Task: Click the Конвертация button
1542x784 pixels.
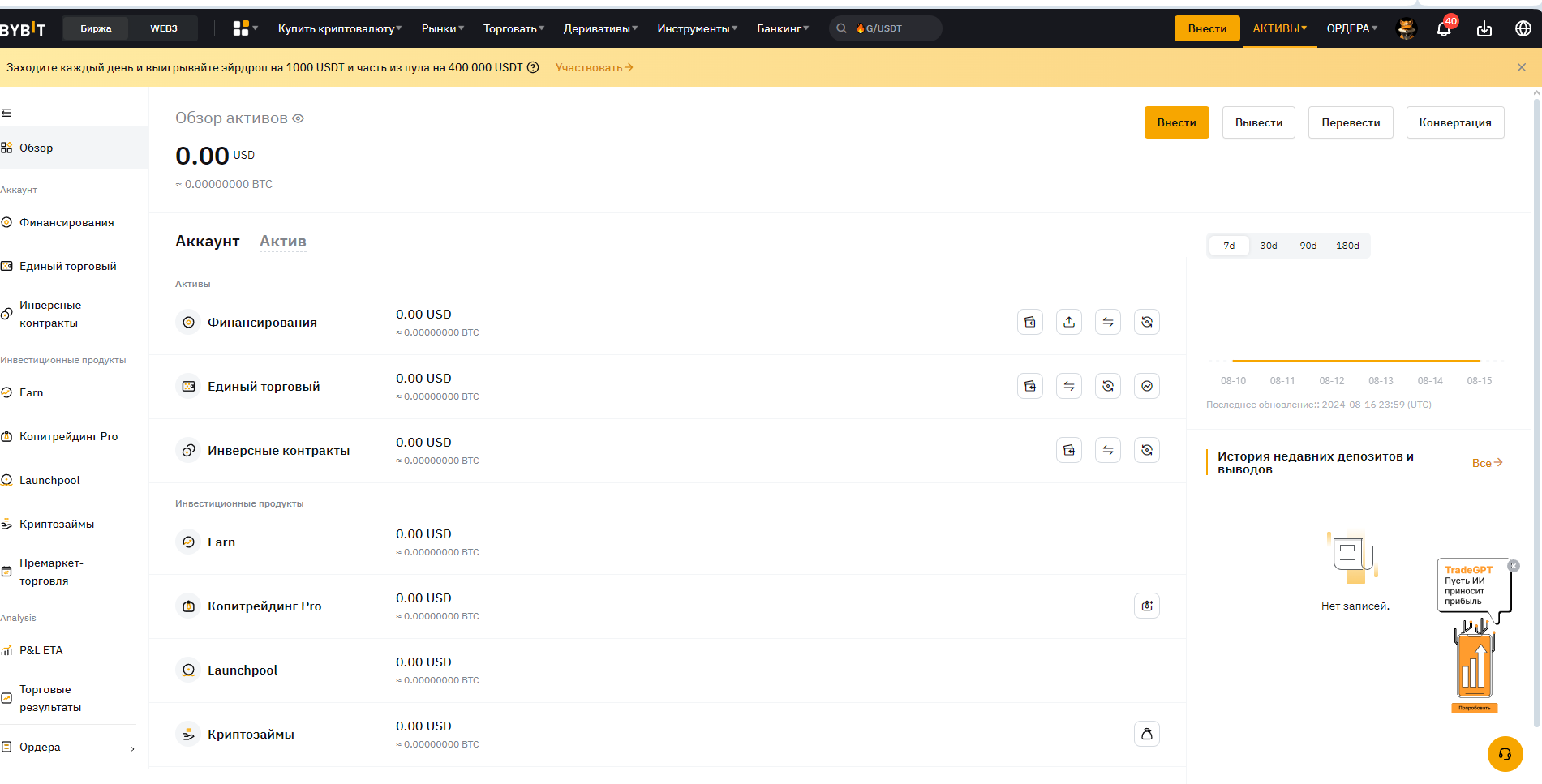Action: point(1455,122)
